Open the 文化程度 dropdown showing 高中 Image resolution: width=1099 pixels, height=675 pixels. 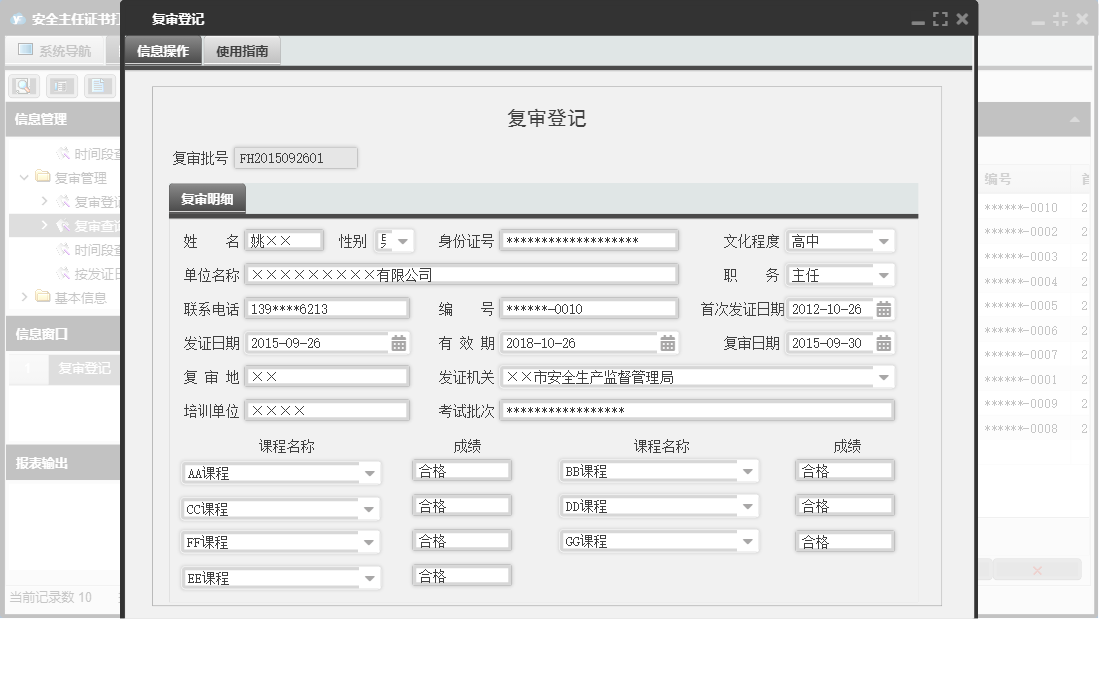pyautogui.click(x=884, y=240)
